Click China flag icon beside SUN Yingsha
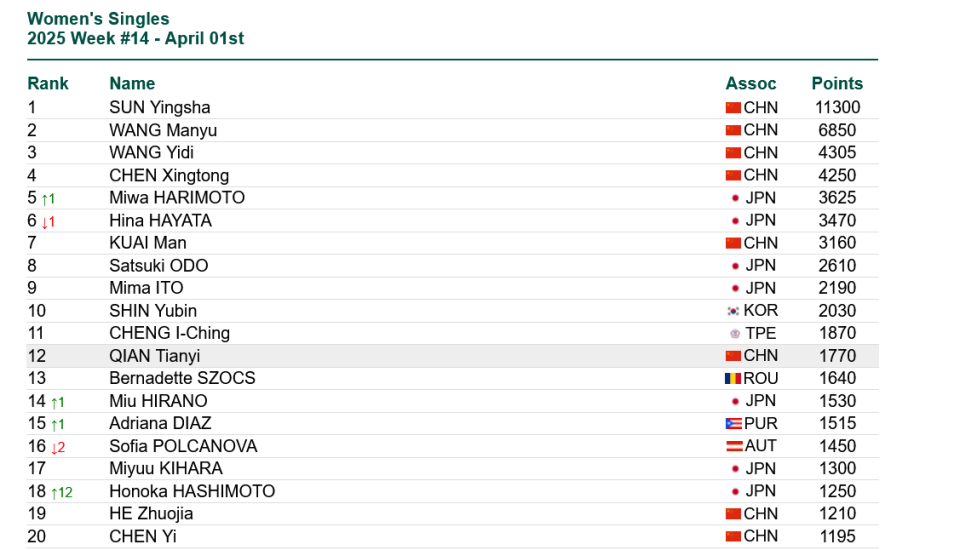Image resolution: width=960 pixels, height=550 pixels. click(733, 108)
